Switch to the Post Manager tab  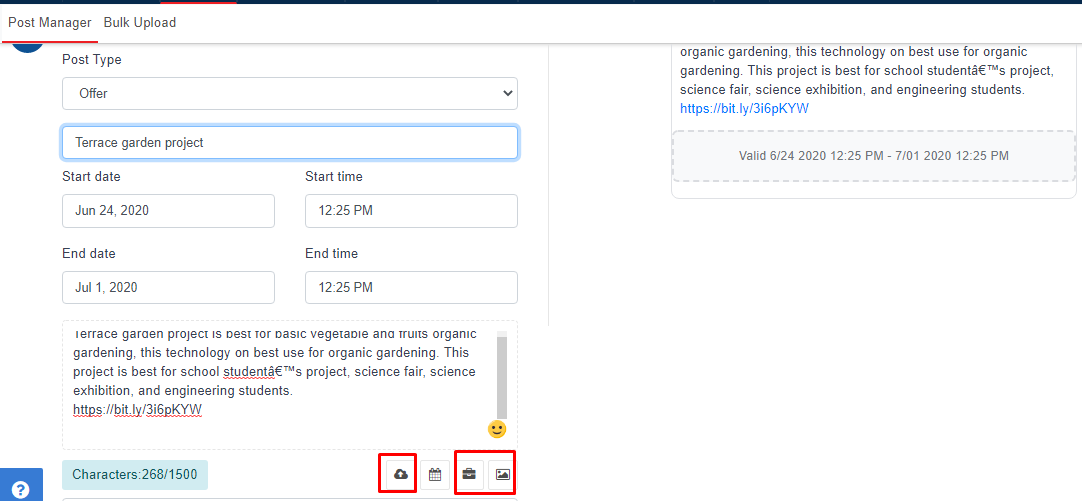[x=50, y=22]
